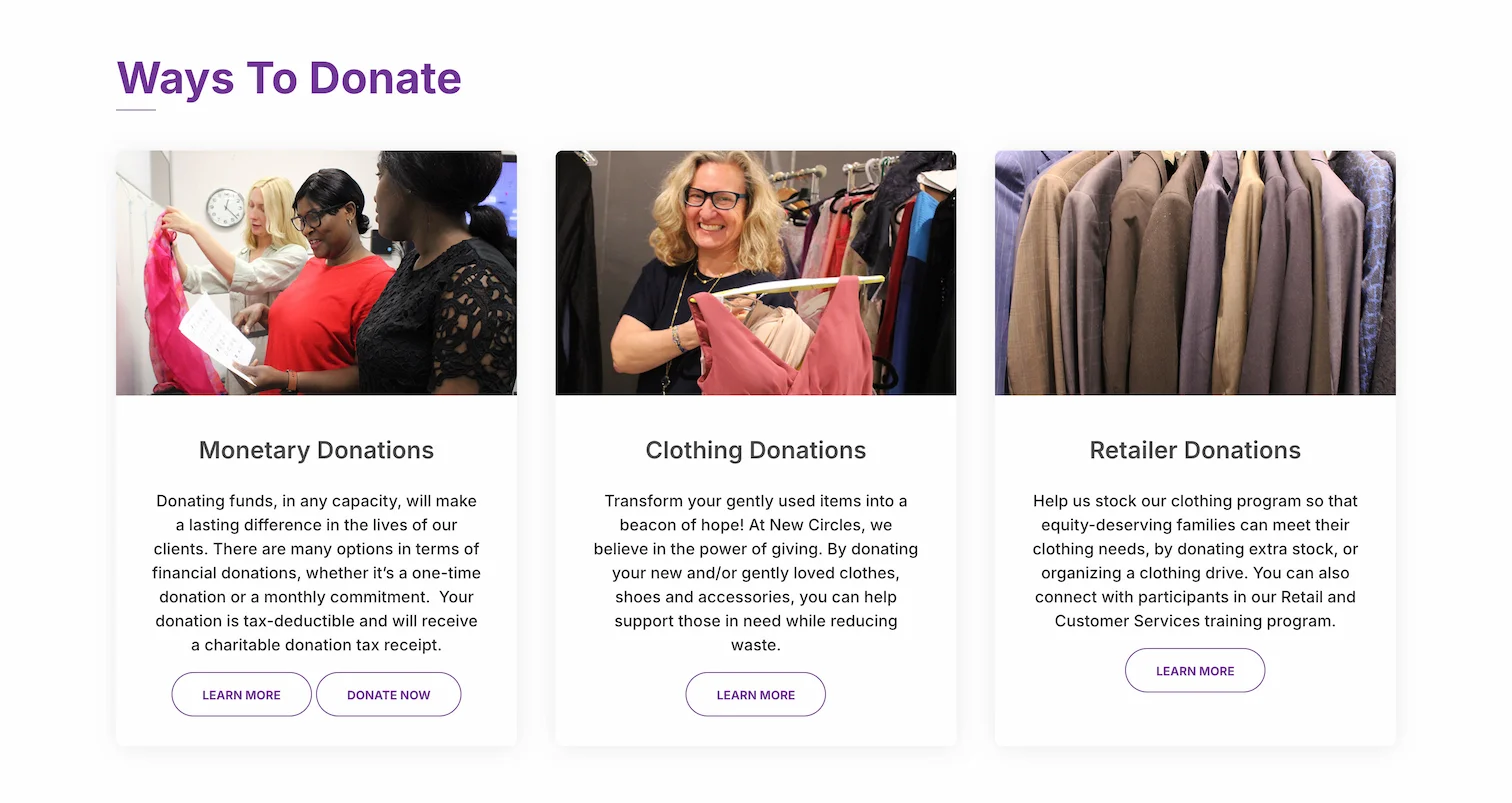This screenshot has height=803, width=1512.
Task: Click the Learn More button under Monetary Donations
Action: [241, 694]
